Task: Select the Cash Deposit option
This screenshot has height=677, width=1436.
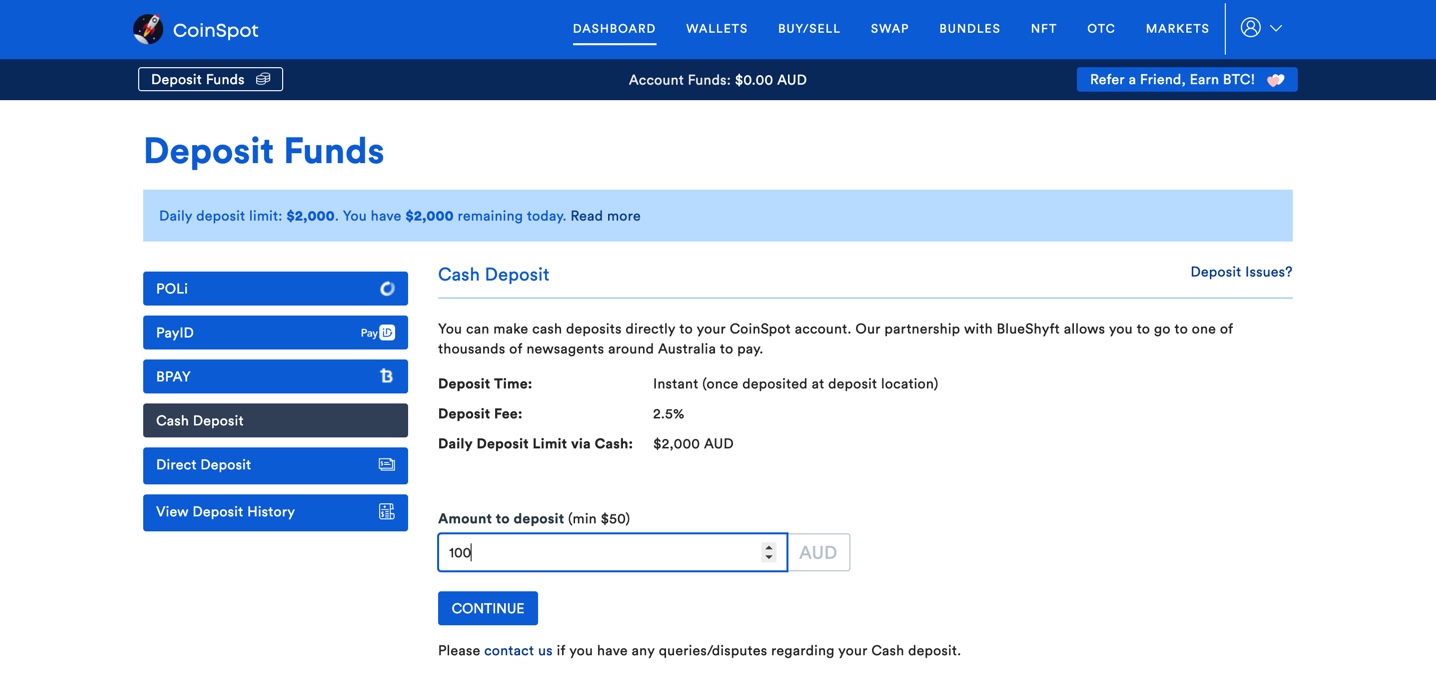Action: [275, 420]
